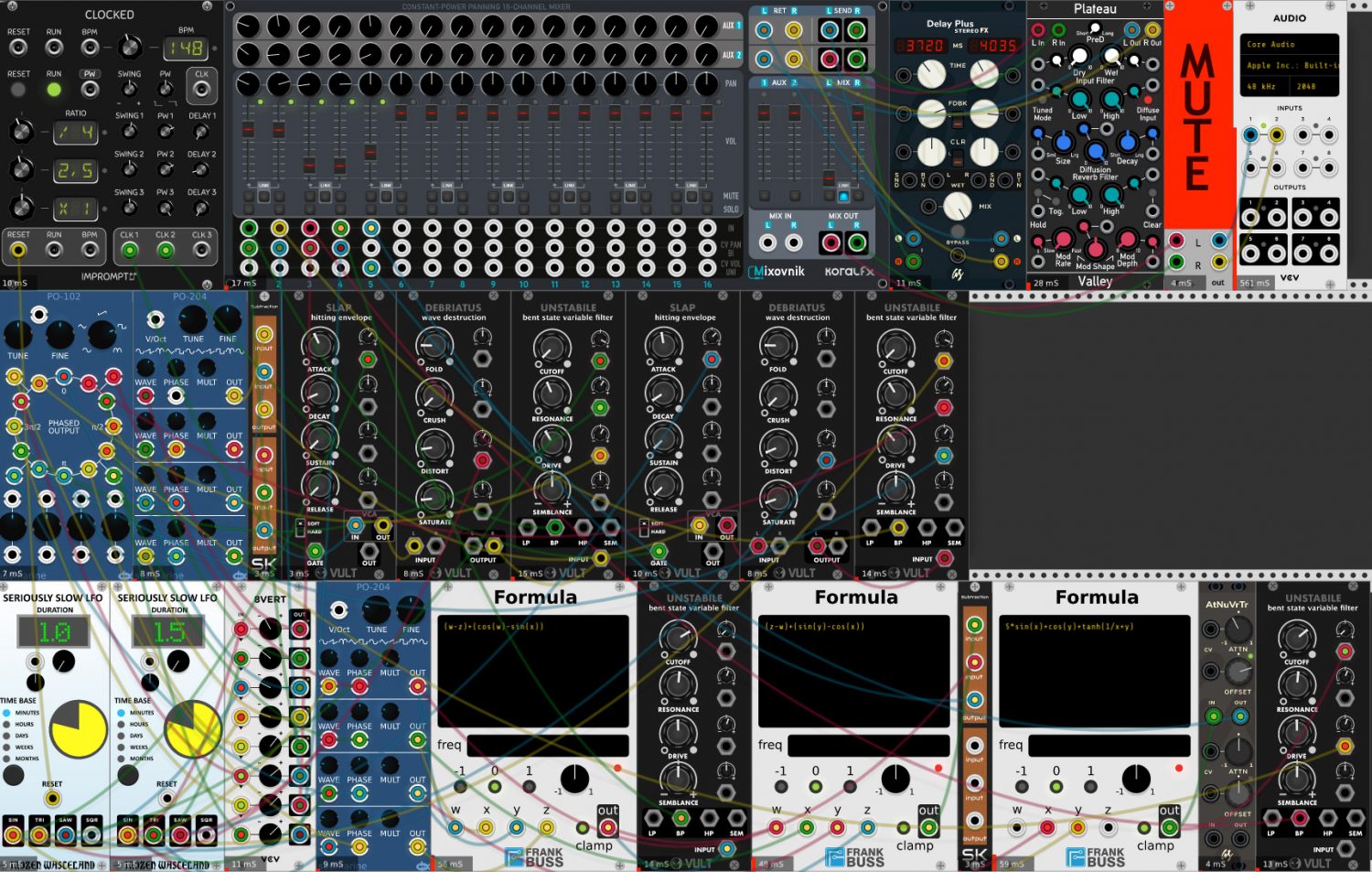1372x872 pixels.
Task: Flip the soft/hard switch on left SLAP
Action: (300, 527)
